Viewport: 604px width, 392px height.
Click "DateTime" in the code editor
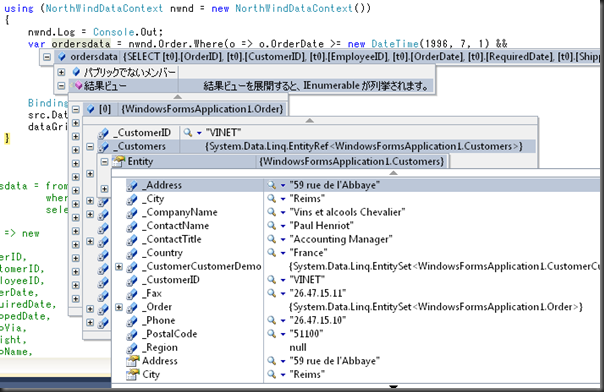(395, 44)
